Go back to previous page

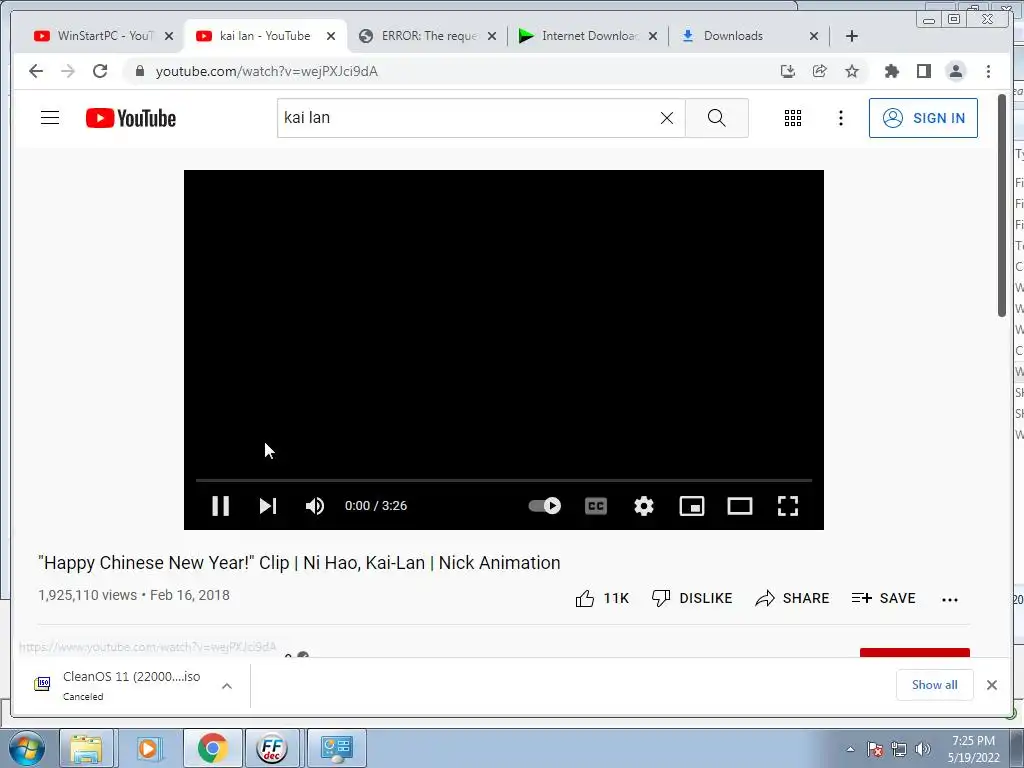pos(36,71)
